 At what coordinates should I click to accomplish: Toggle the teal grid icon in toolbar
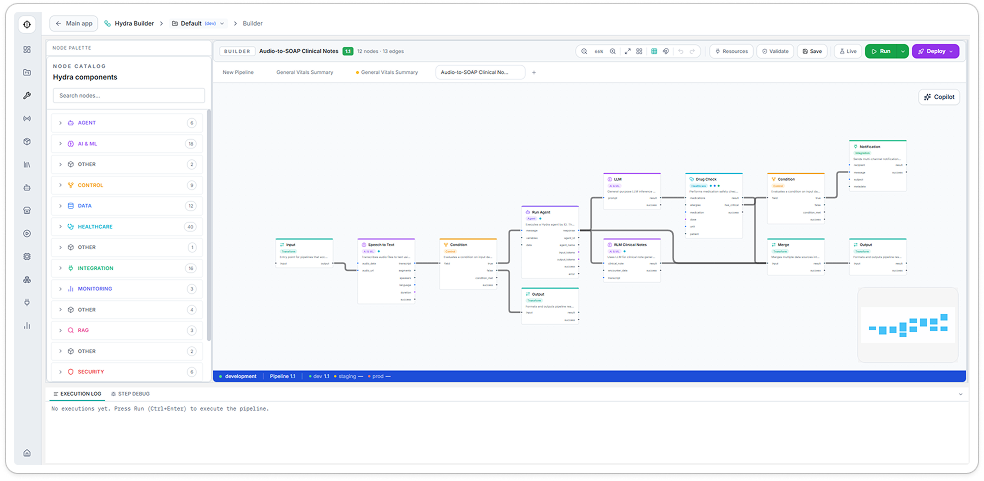(x=654, y=51)
